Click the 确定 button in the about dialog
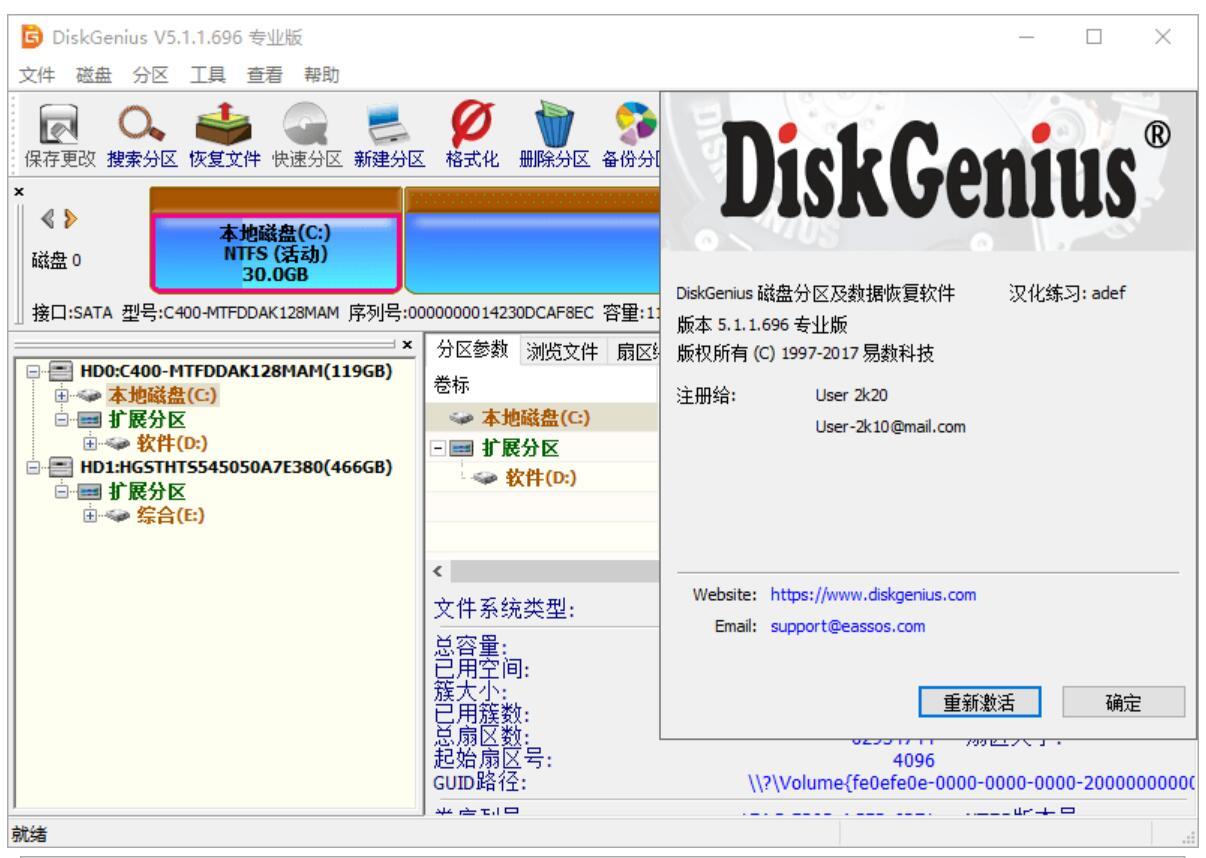1206x858 pixels. pyautogui.click(x=1123, y=703)
